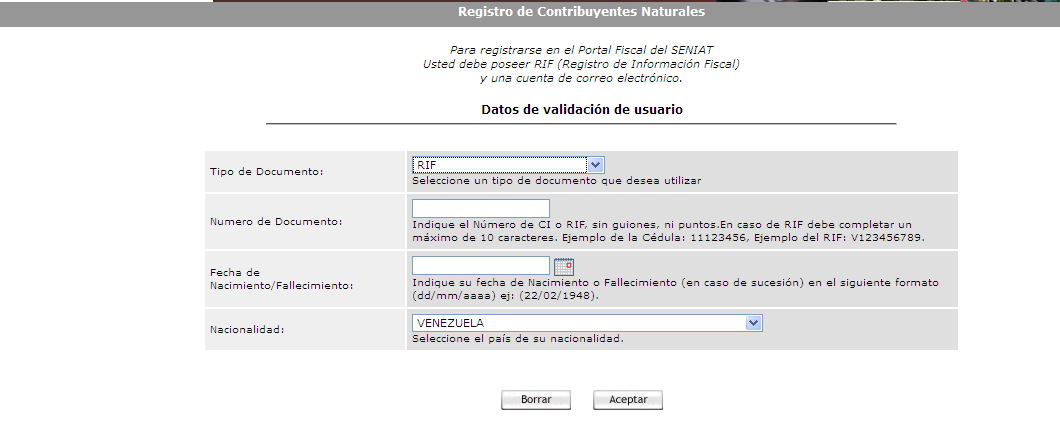This screenshot has width=1060, height=438.
Task: Focus the Numero de Documento input field
Action: 481,208
